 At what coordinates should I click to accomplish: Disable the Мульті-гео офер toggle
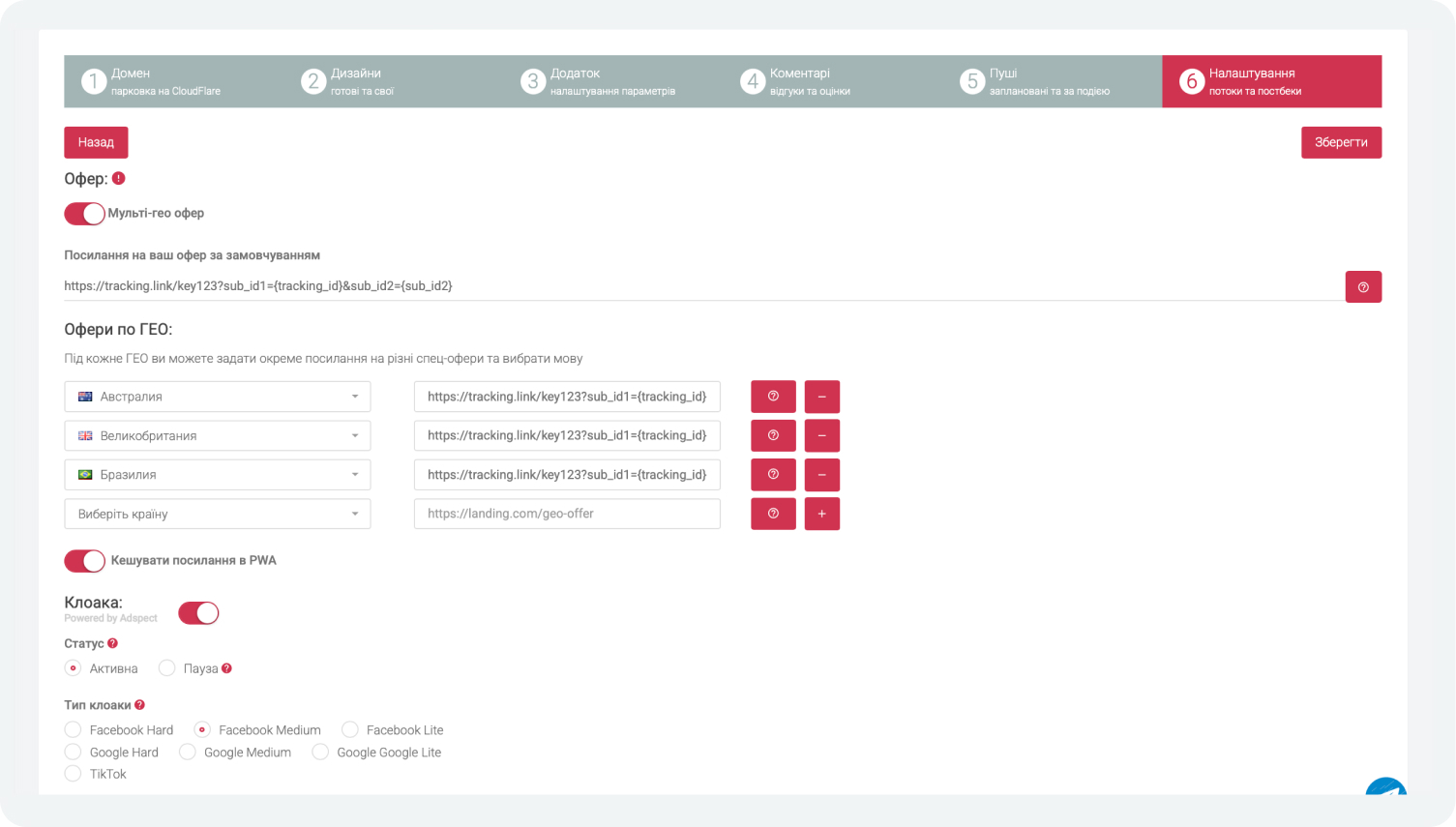point(84,214)
